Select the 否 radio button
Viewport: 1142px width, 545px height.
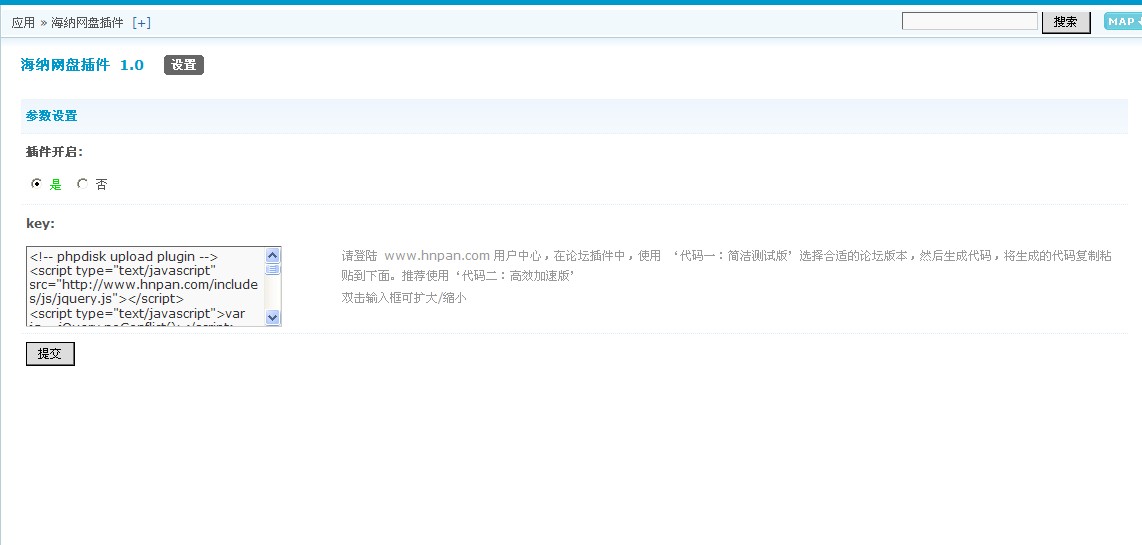[82, 184]
